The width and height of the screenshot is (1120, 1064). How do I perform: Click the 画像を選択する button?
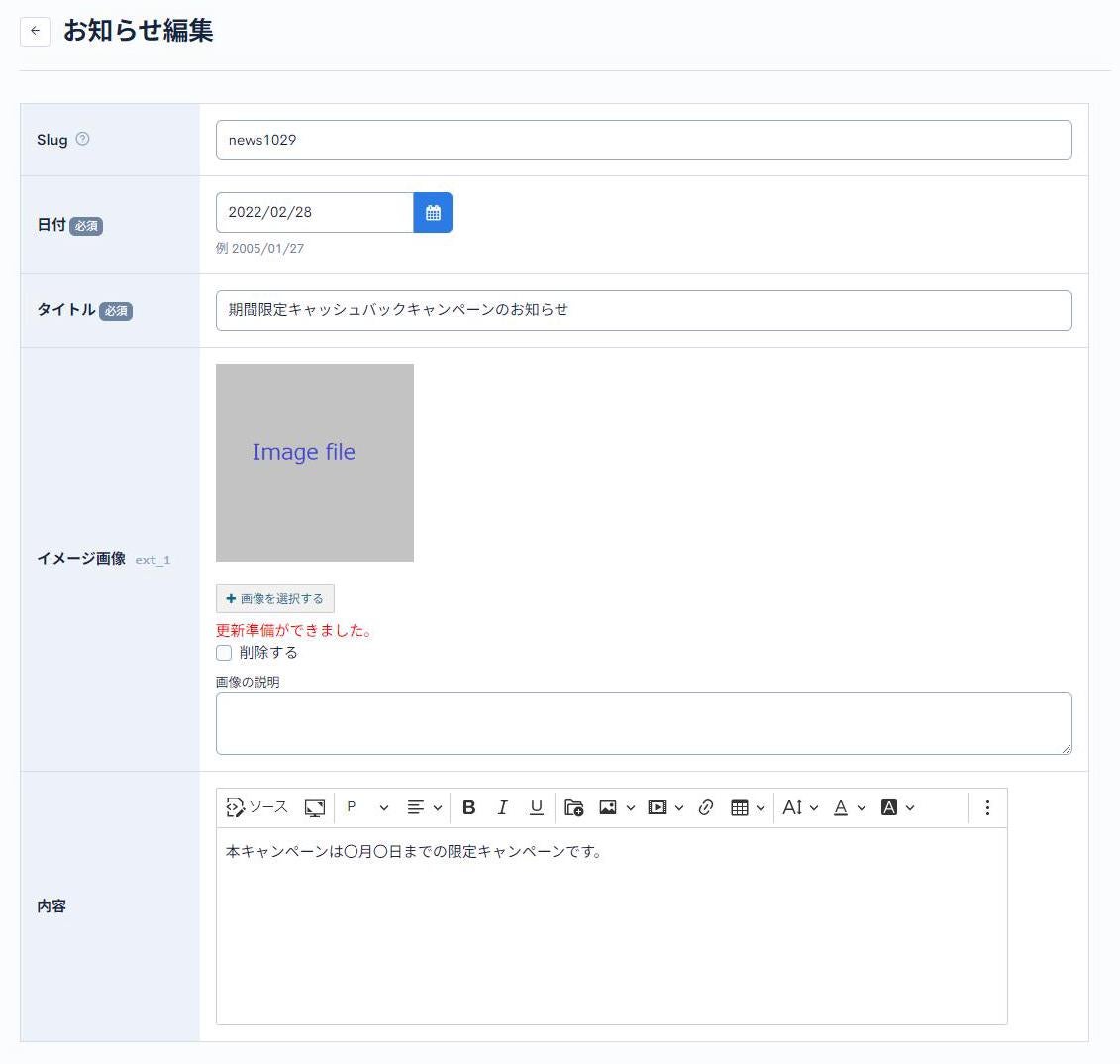click(275, 598)
